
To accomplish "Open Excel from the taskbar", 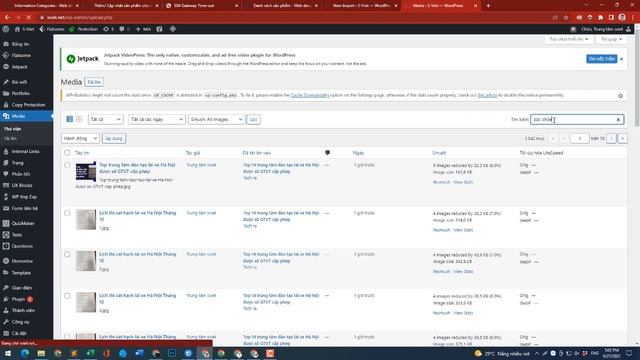I will (x=90, y=353).
